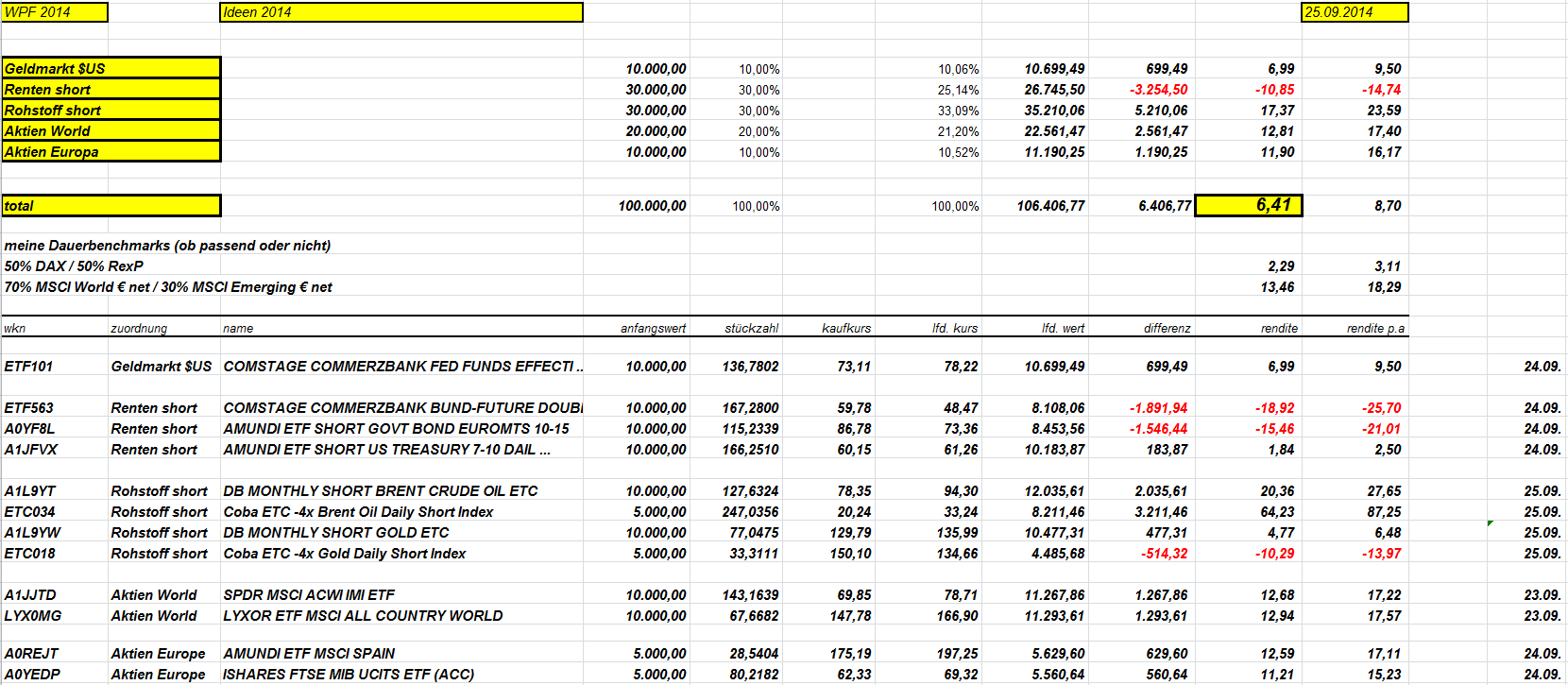
Task: Select the WKN cell "A1L9YW"
Action: tap(32, 533)
